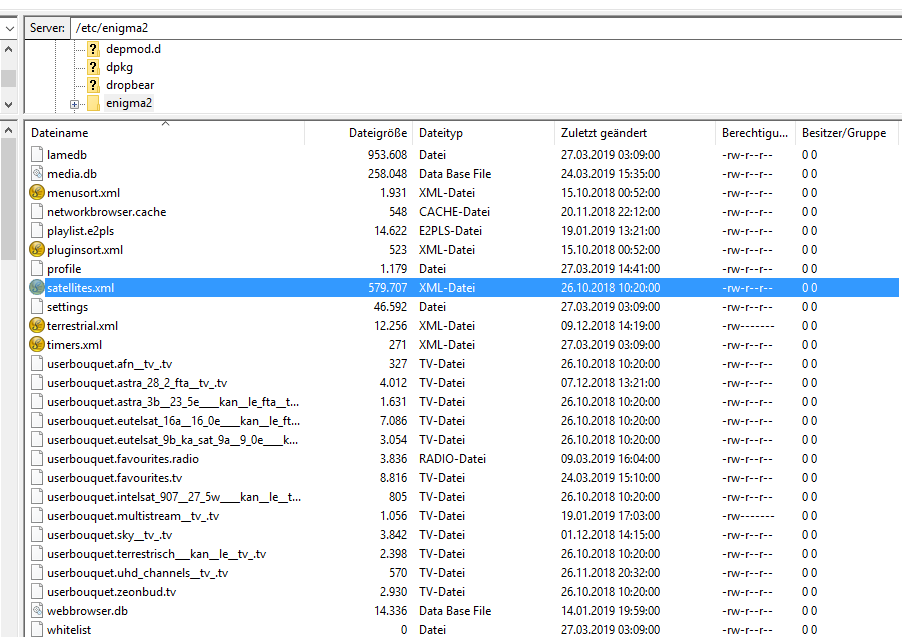
Task: Click the RADIO-Datei file type cell
Action: point(453,459)
